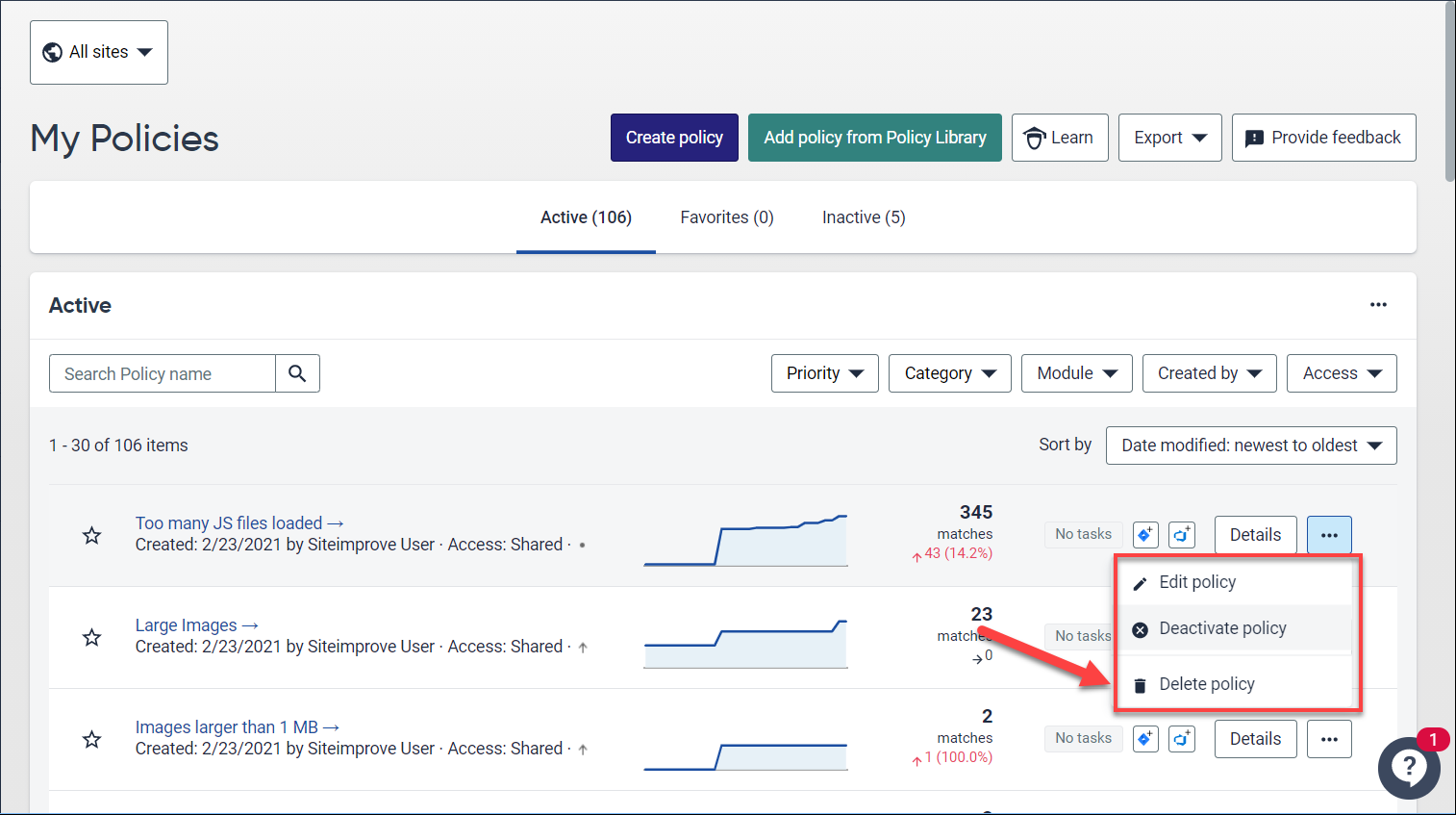Select Delete policy from the menu

pyautogui.click(x=1206, y=684)
